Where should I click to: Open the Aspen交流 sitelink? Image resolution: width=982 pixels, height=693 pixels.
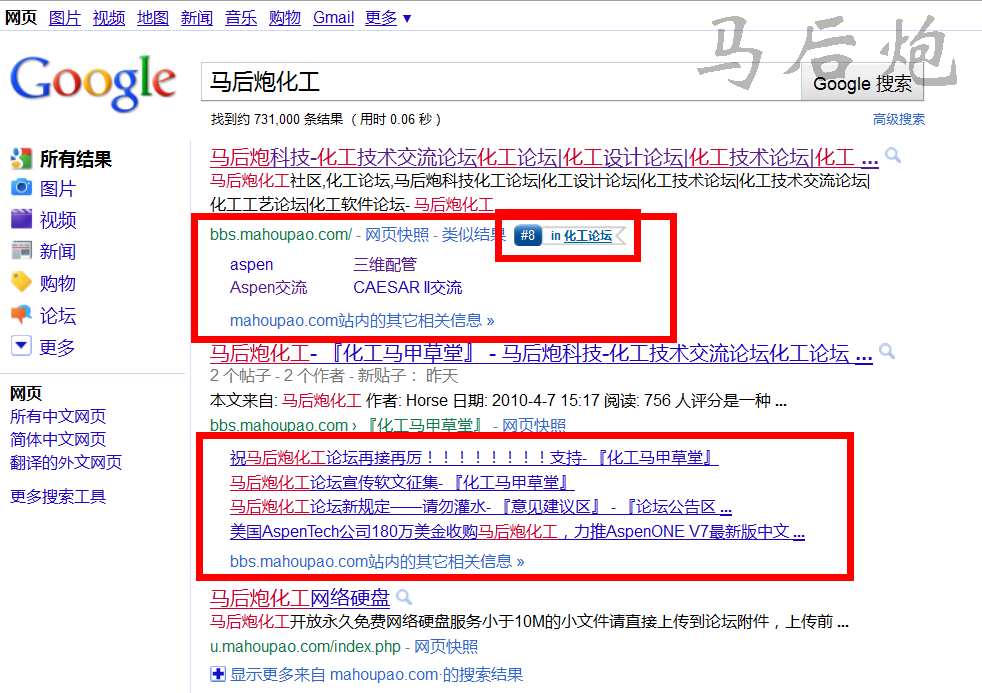coord(268,287)
